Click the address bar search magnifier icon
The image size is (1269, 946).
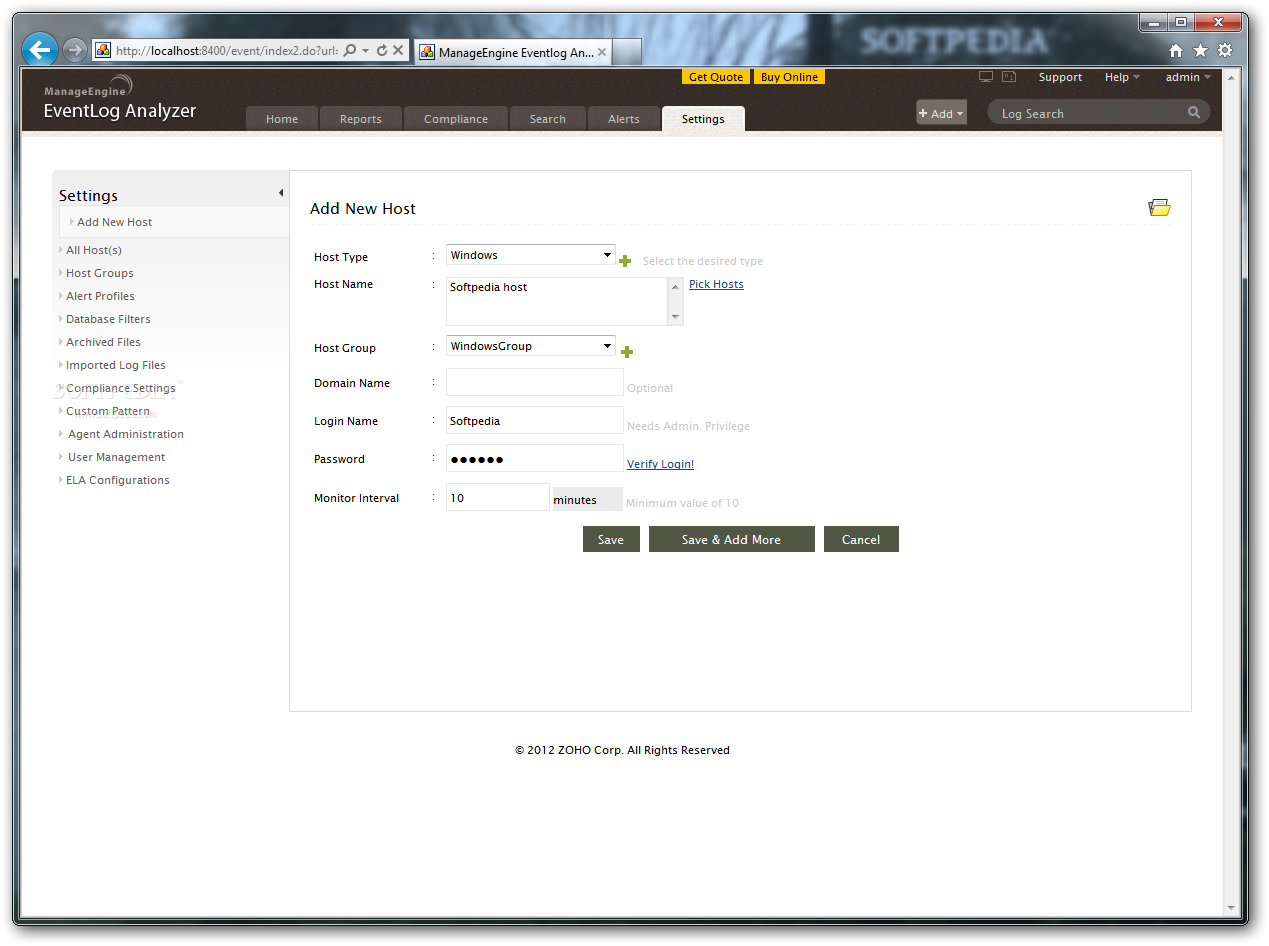(349, 50)
